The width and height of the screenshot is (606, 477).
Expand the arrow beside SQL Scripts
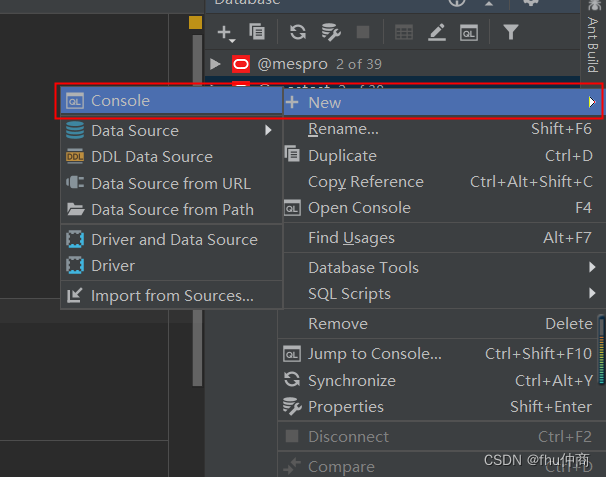coord(592,293)
